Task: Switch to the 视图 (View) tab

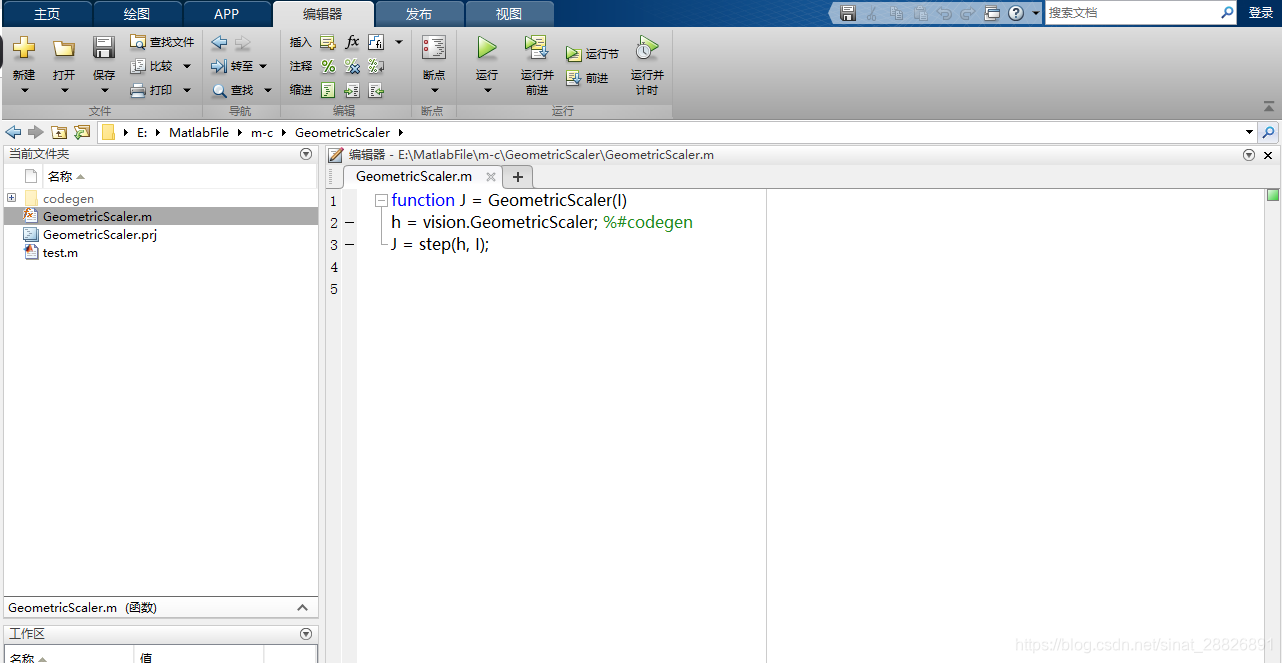Action: (x=509, y=14)
